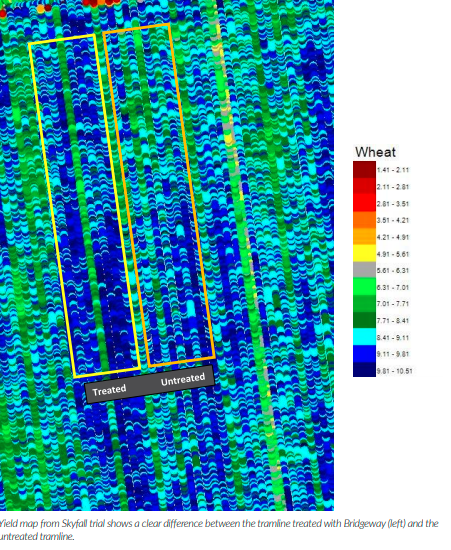Screen dimensions: 451x550
Task: Select the dark green 7.71 - 8.41 swatch
Action: pyautogui.click(x=364, y=321)
